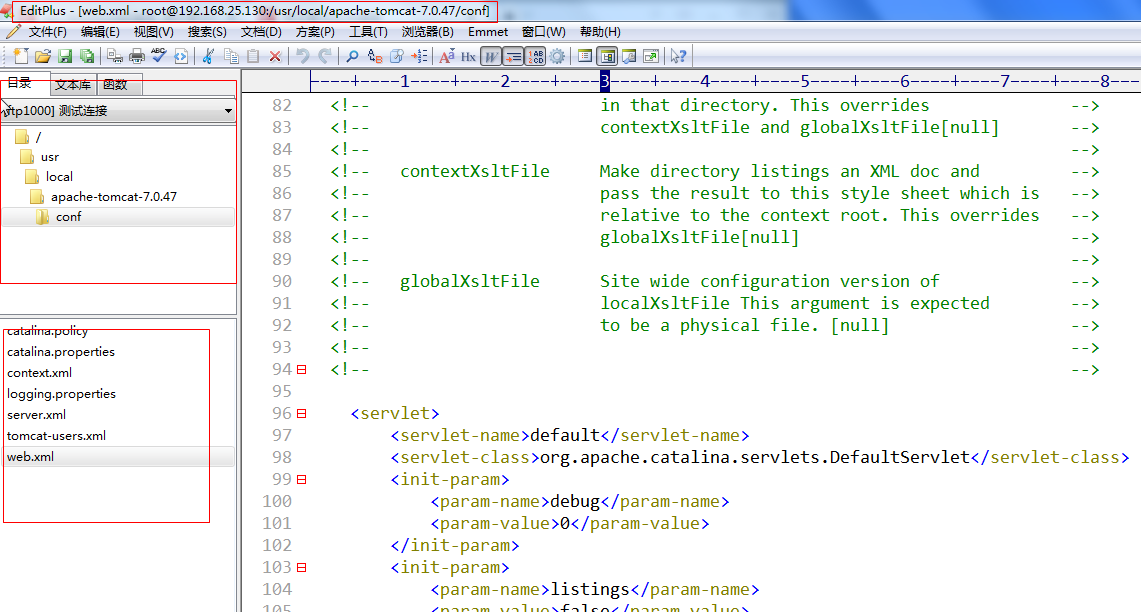Click the Open file folder icon
This screenshot has height=612, width=1141.
[43, 56]
